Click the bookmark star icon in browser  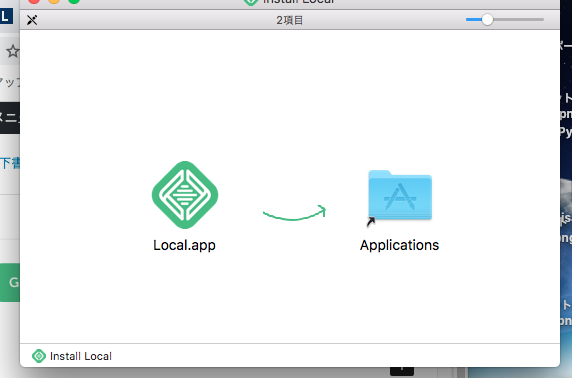[12, 51]
